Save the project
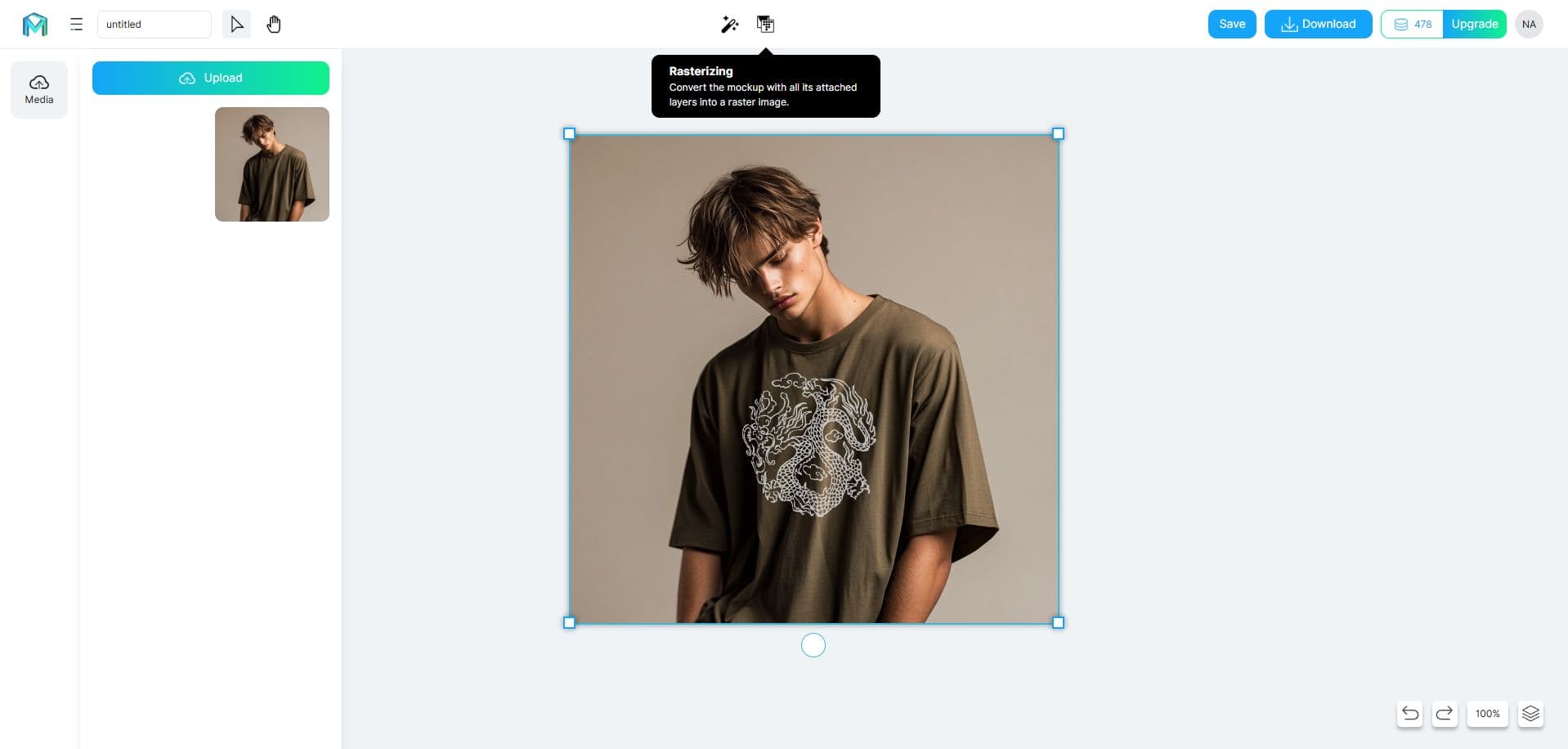This screenshot has width=1568, height=749. pyautogui.click(x=1232, y=24)
